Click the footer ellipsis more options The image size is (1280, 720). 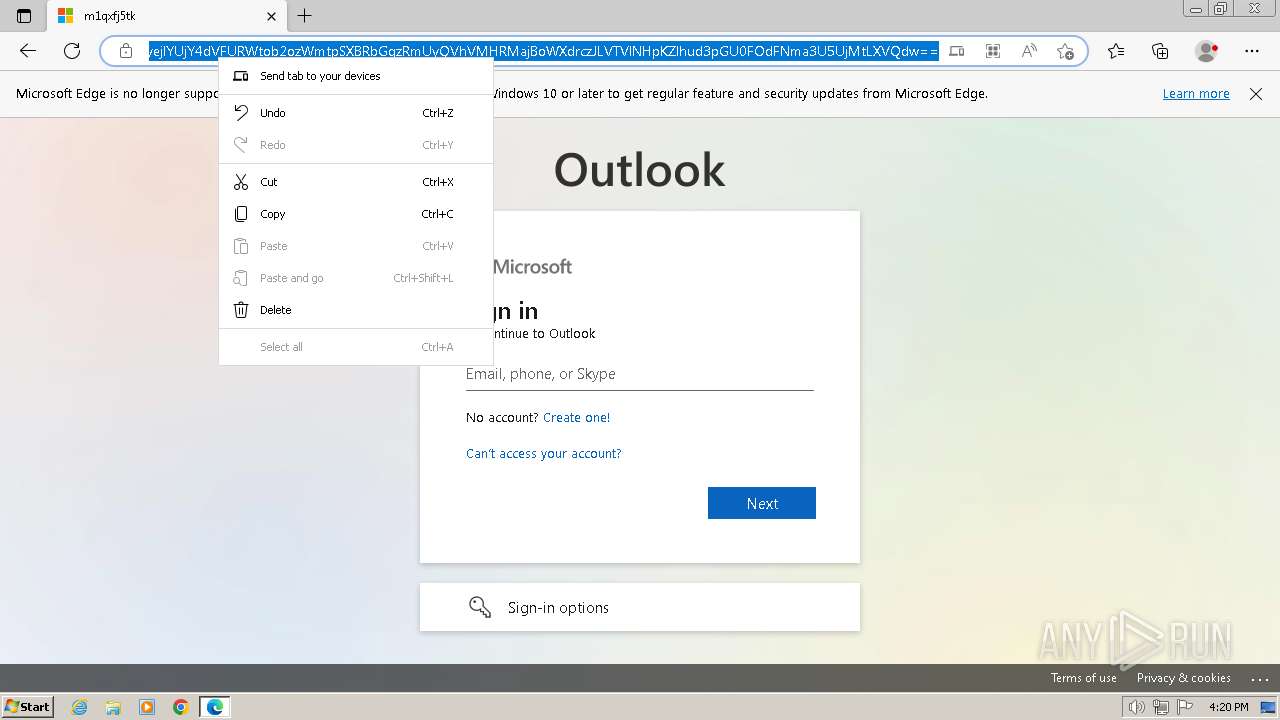coord(1260,678)
